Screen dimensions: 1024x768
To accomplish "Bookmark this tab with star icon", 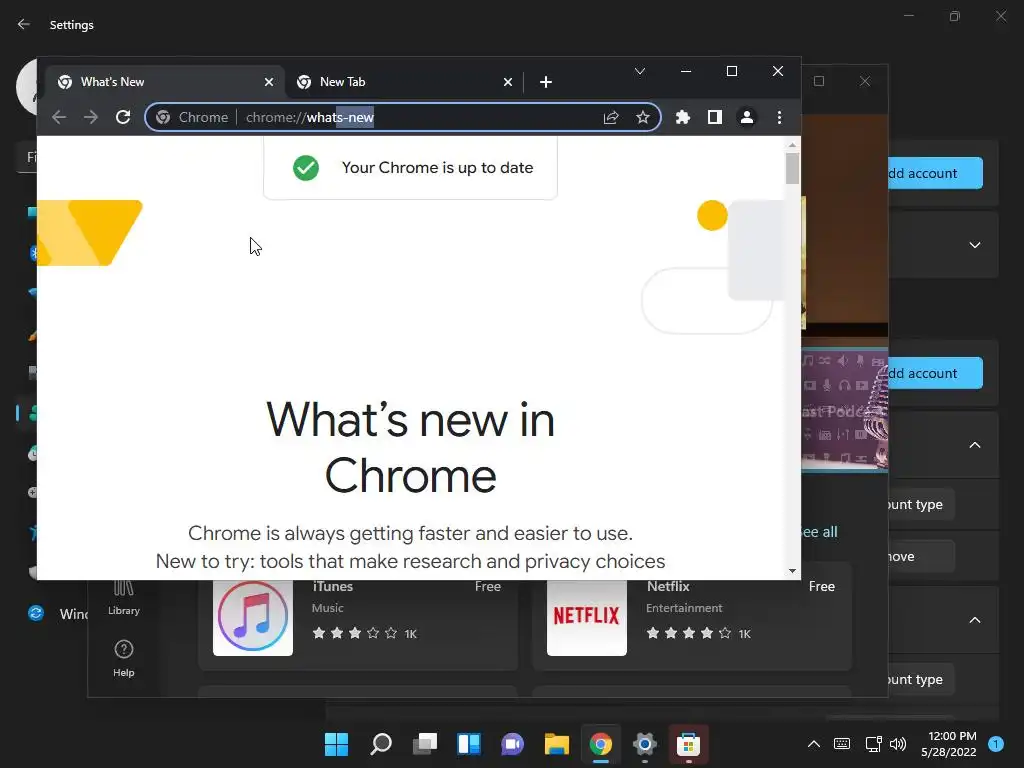I will 643,118.
